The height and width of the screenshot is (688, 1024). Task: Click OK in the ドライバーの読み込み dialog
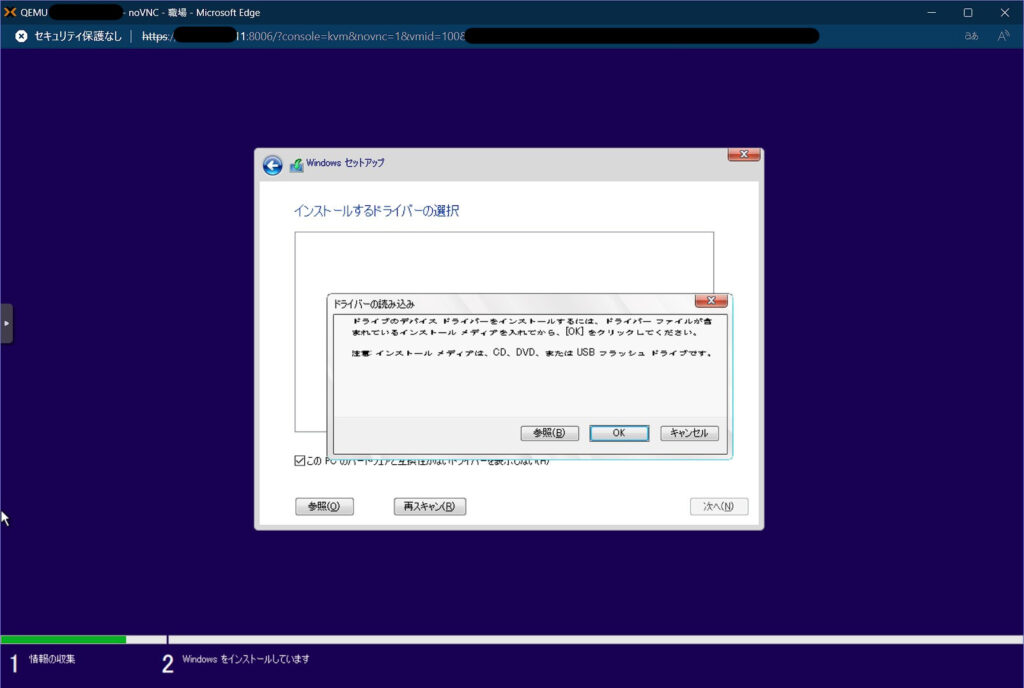tap(618, 433)
